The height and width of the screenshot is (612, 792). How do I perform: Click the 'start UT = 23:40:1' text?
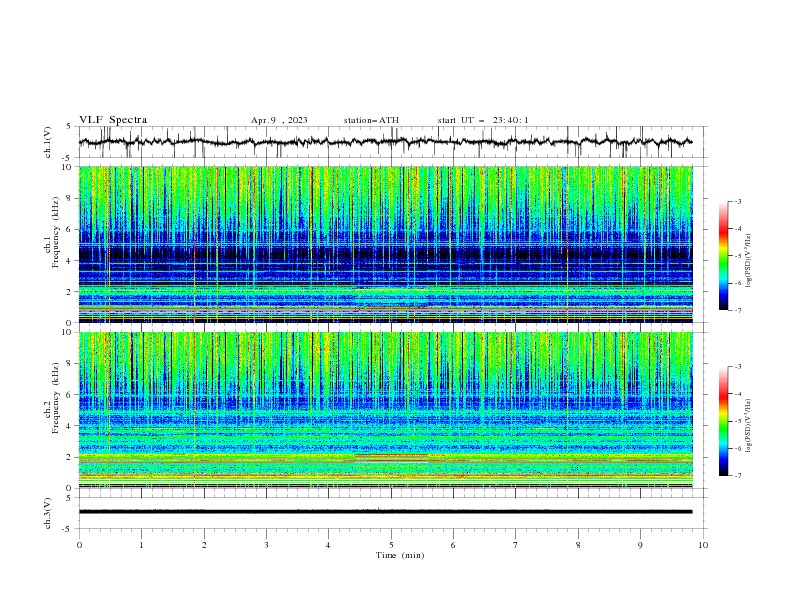(483, 120)
